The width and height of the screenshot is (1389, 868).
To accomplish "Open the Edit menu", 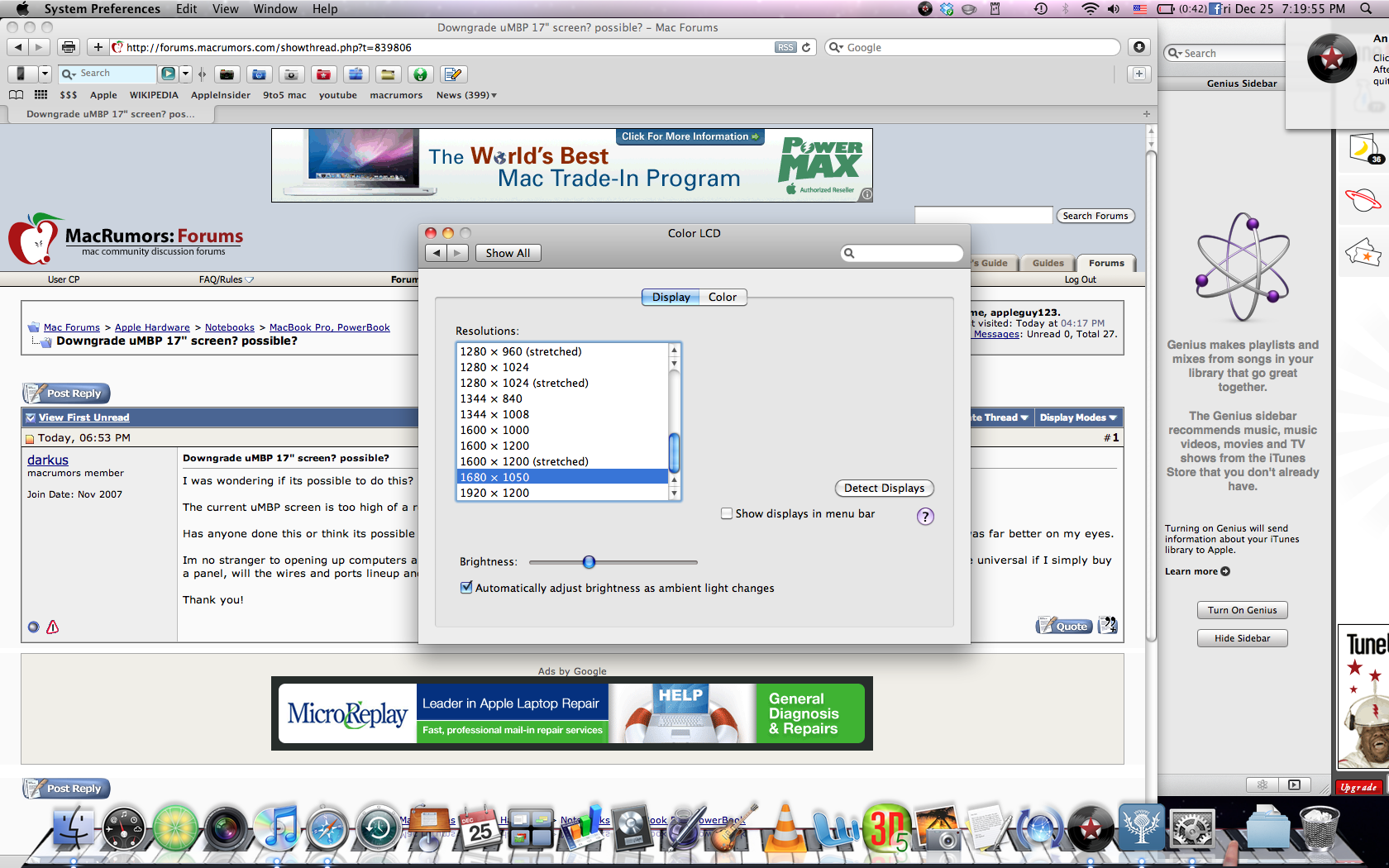I will [x=187, y=9].
